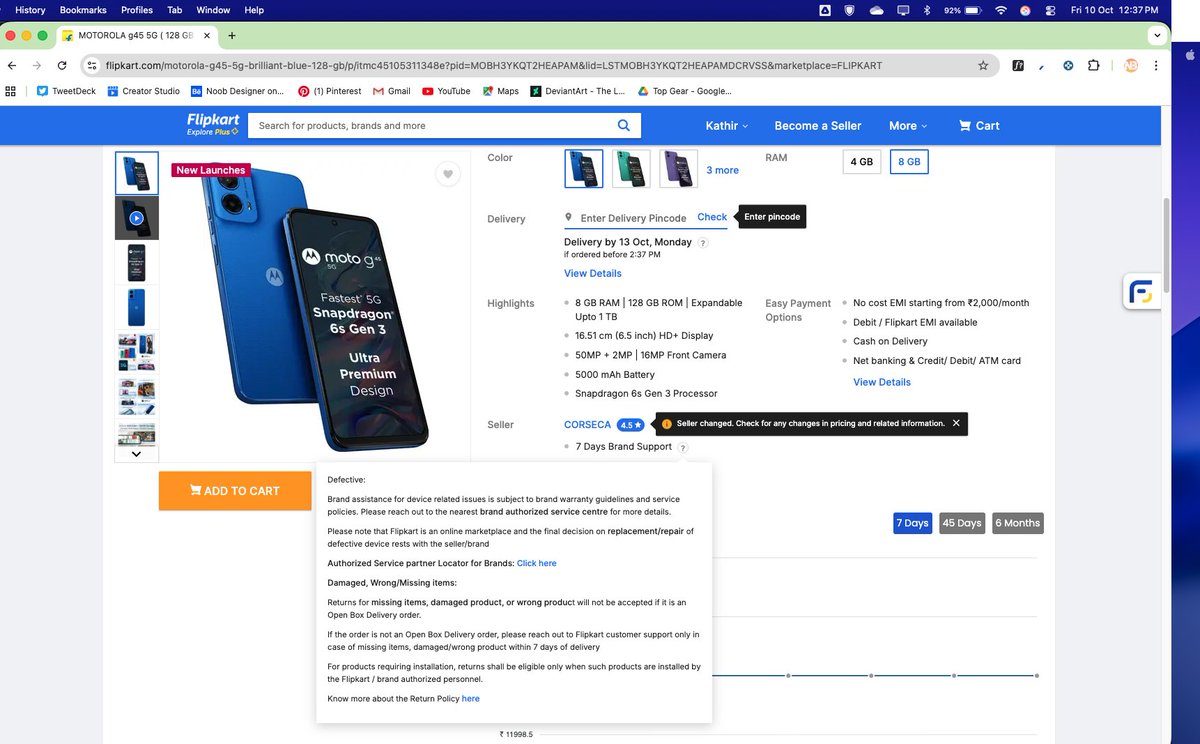Open the Window menu
Viewport: 1200px width, 744px height.
coord(213,10)
